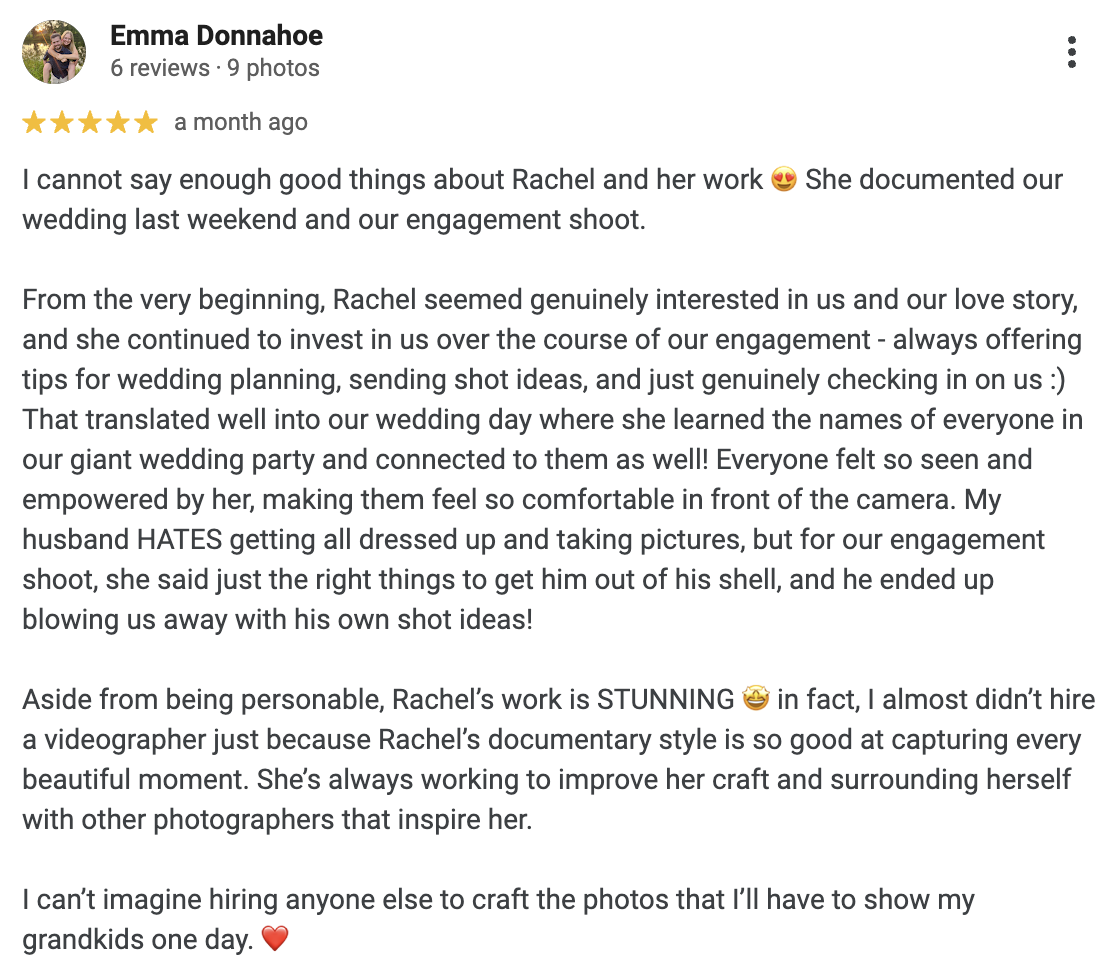Click the word 'STUNNING' in the review

665,700
